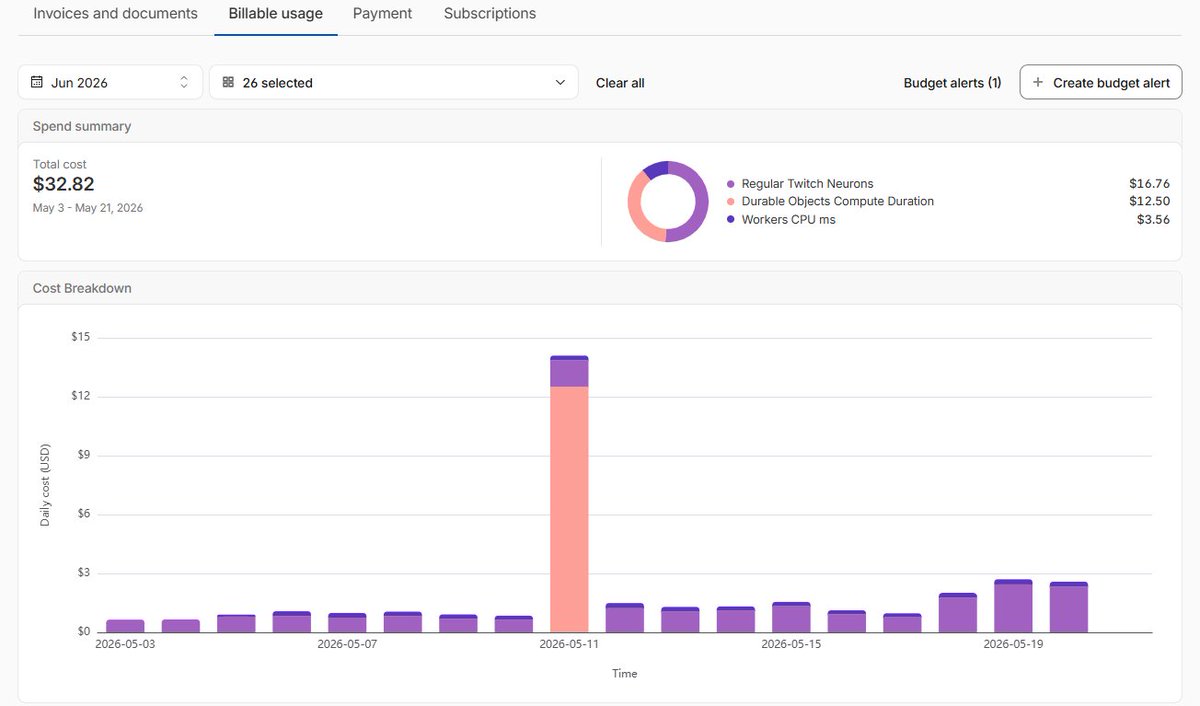Click the calendar icon in the date picker
Viewport: 1200px width, 706px height.
coord(37,83)
